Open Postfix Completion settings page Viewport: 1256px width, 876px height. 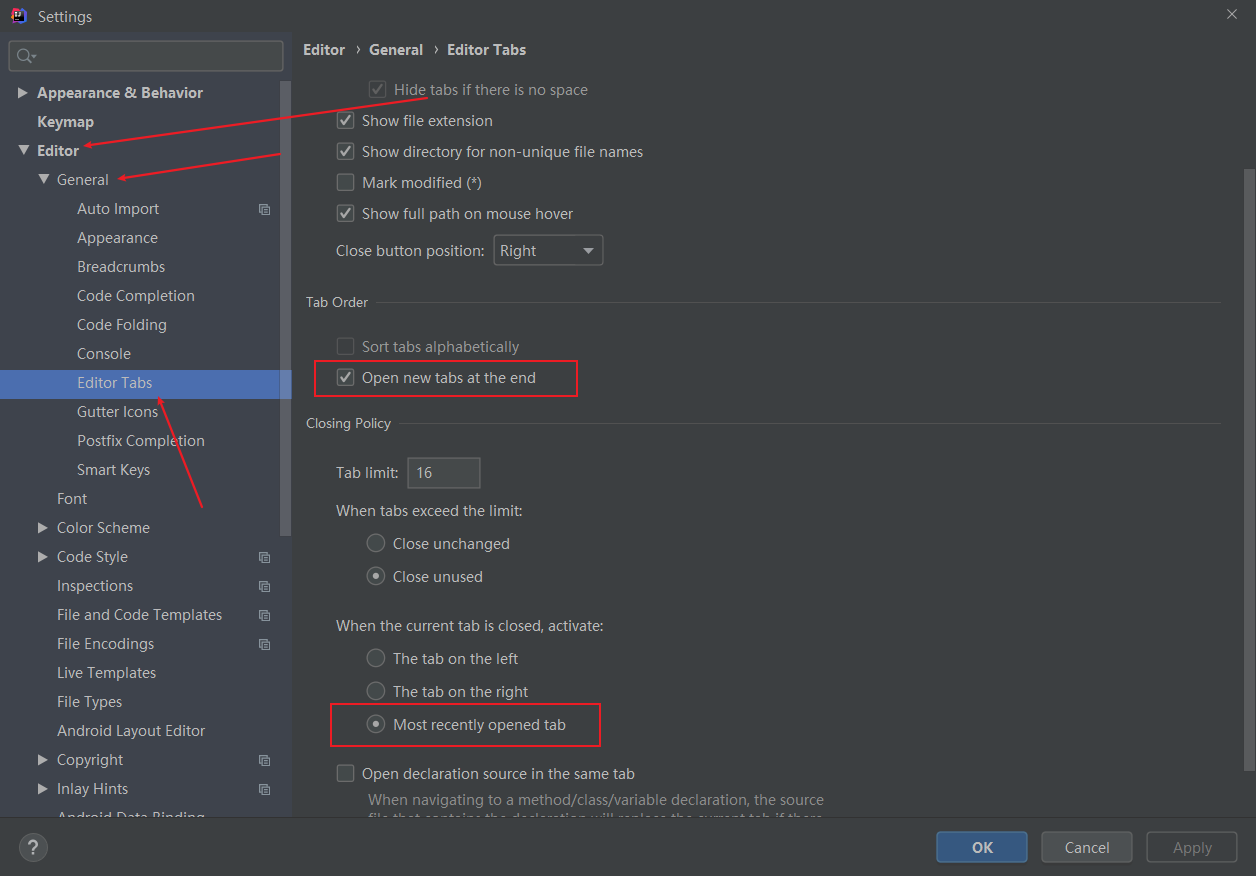point(141,441)
